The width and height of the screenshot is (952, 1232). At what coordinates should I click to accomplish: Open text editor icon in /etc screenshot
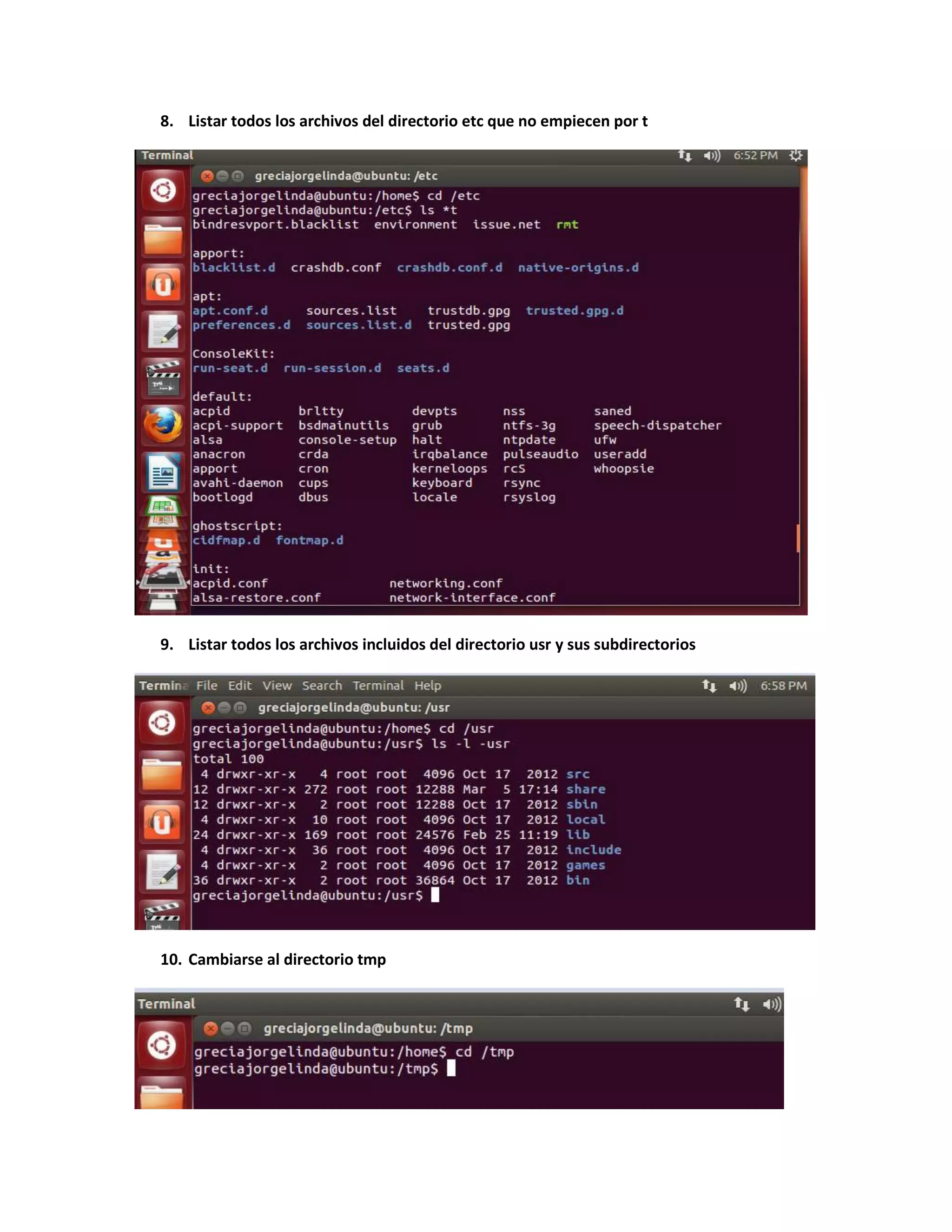[x=163, y=331]
